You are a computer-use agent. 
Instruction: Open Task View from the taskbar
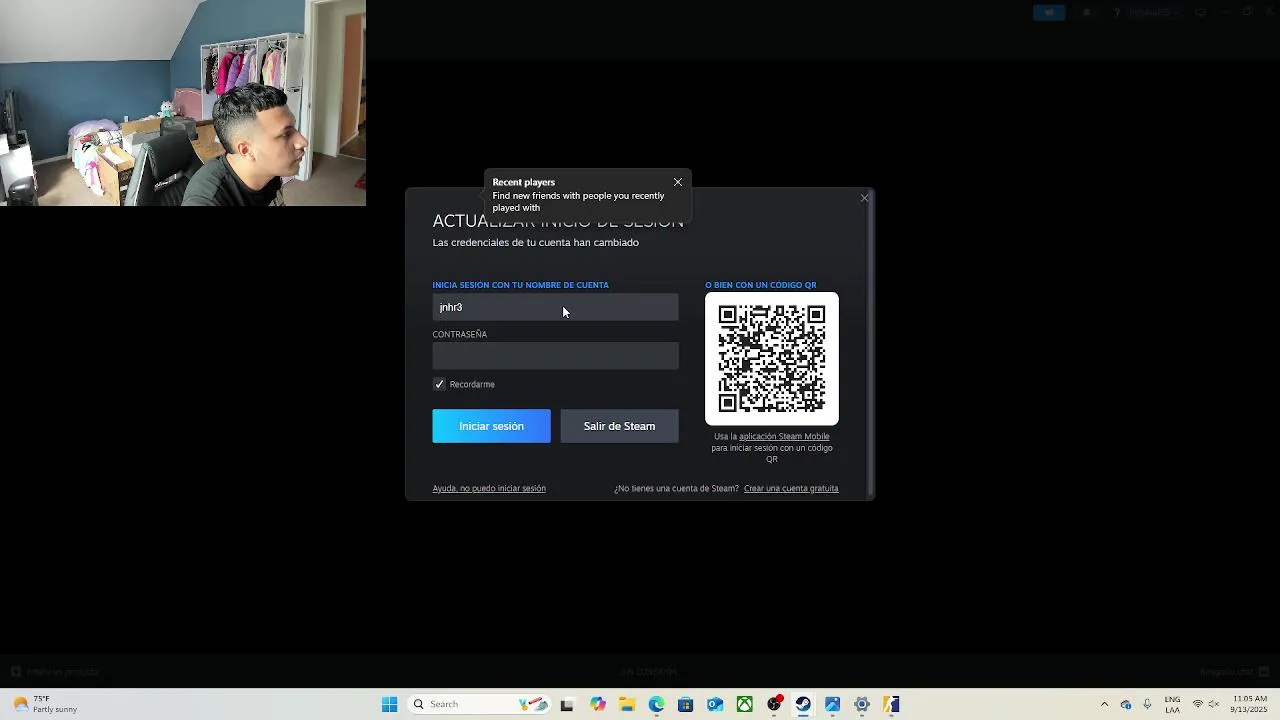click(567, 704)
